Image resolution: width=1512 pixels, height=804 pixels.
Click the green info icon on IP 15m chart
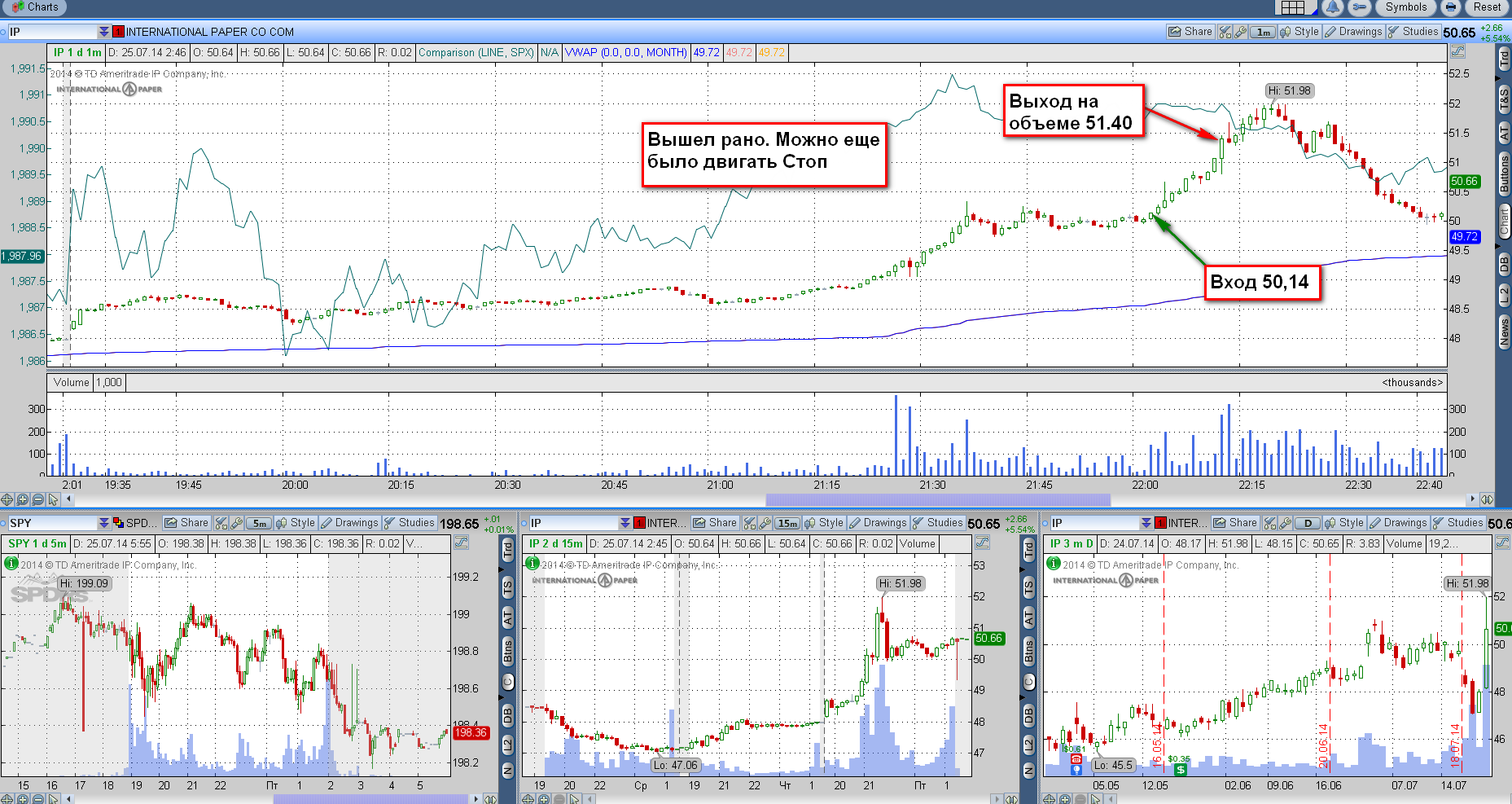[532, 563]
